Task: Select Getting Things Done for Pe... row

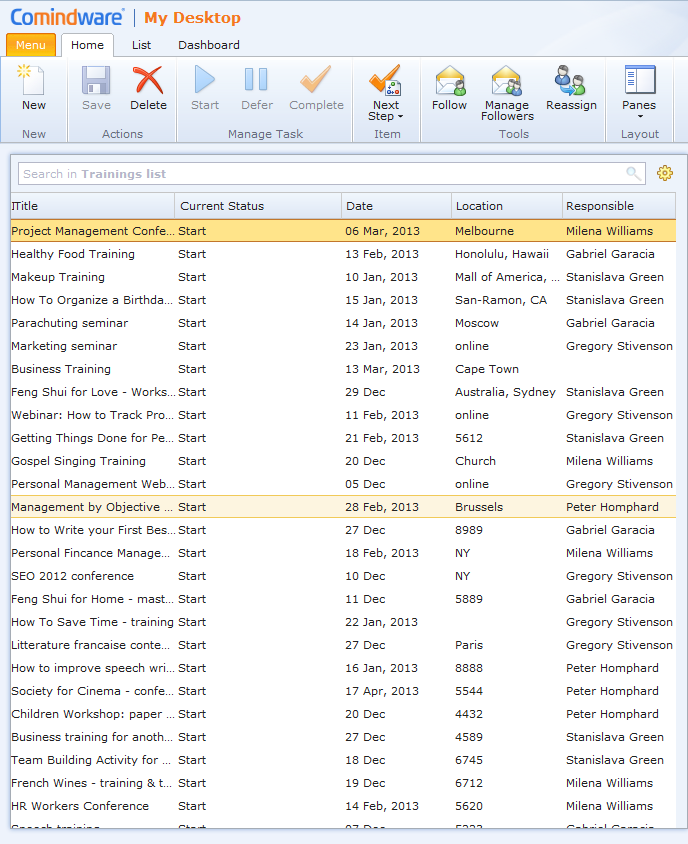Action: coord(343,438)
